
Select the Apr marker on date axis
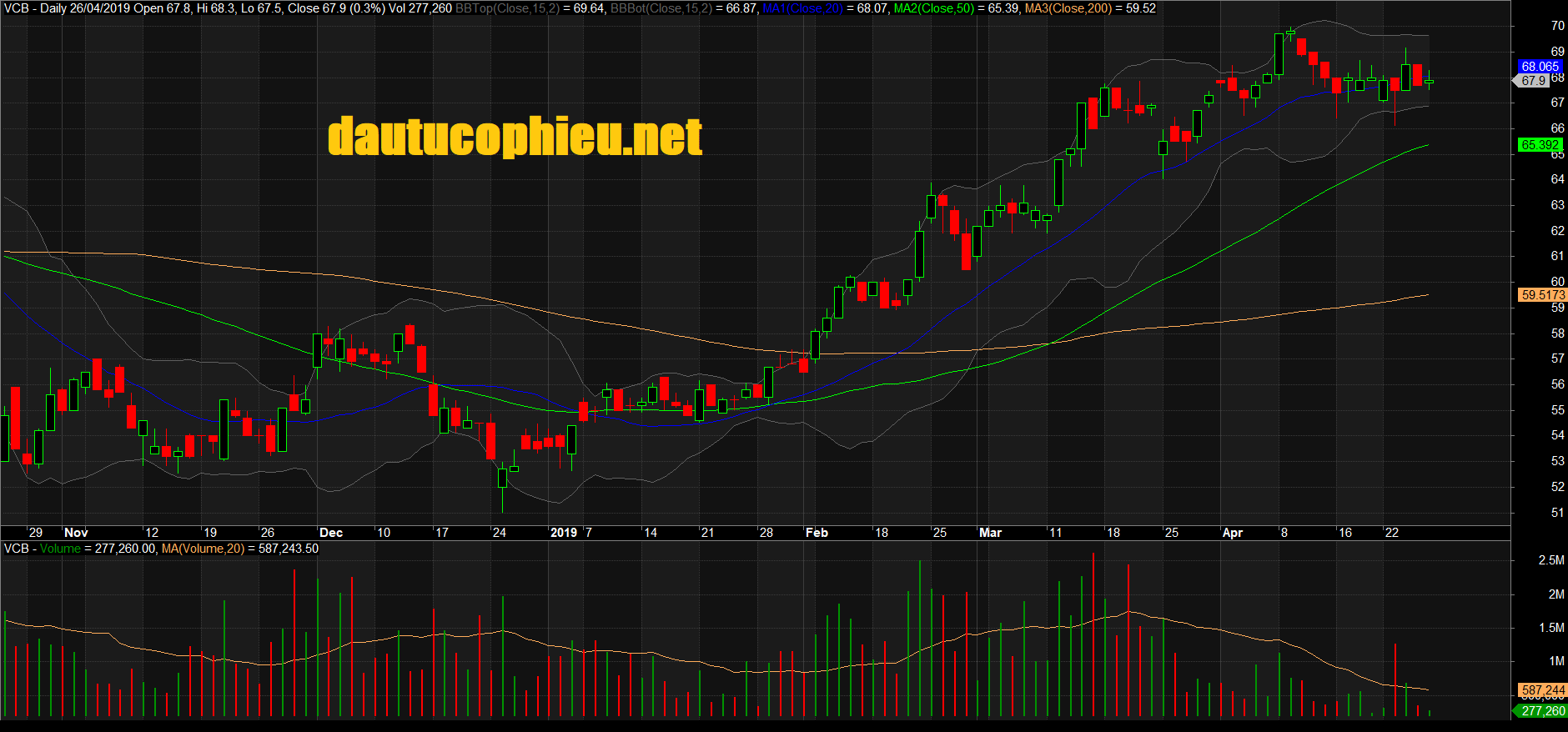1232,533
